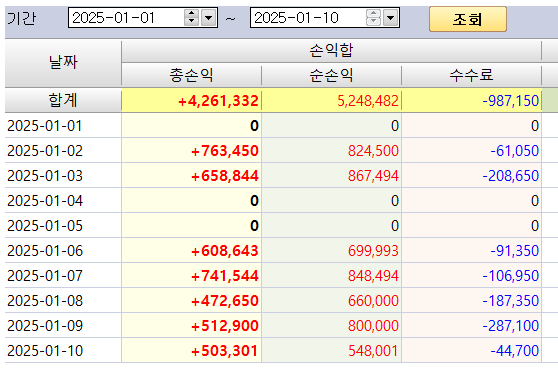Click 수수료 cell -208,650
The image size is (558, 371).
pos(472,176)
